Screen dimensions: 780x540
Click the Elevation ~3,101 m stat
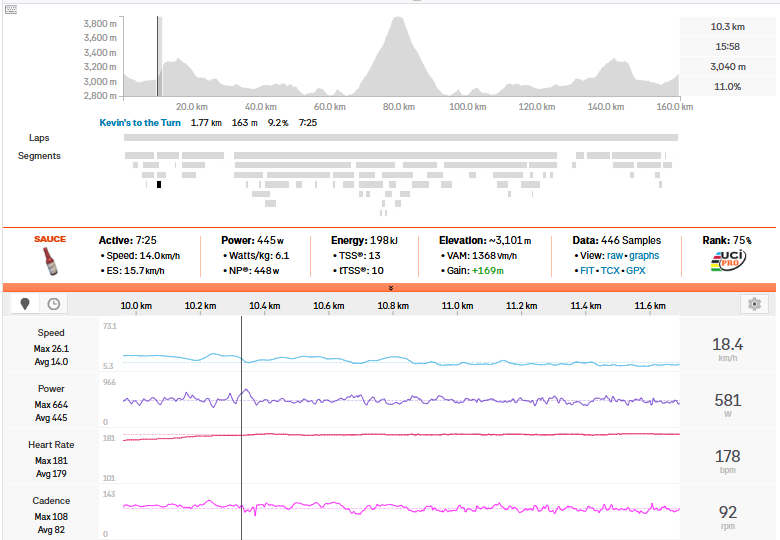point(485,241)
